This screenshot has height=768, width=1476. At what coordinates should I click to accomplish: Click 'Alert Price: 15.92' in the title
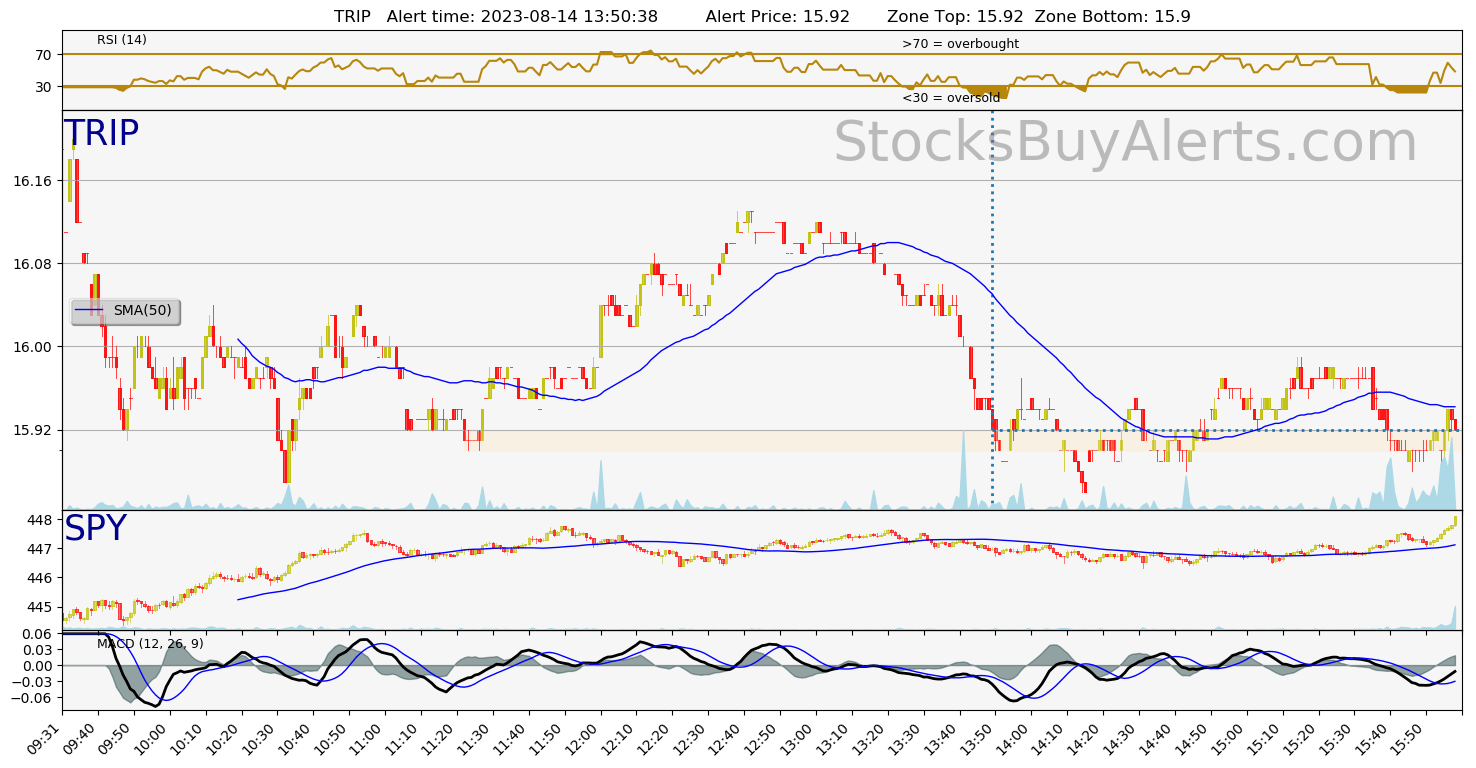(x=778, y=17)
